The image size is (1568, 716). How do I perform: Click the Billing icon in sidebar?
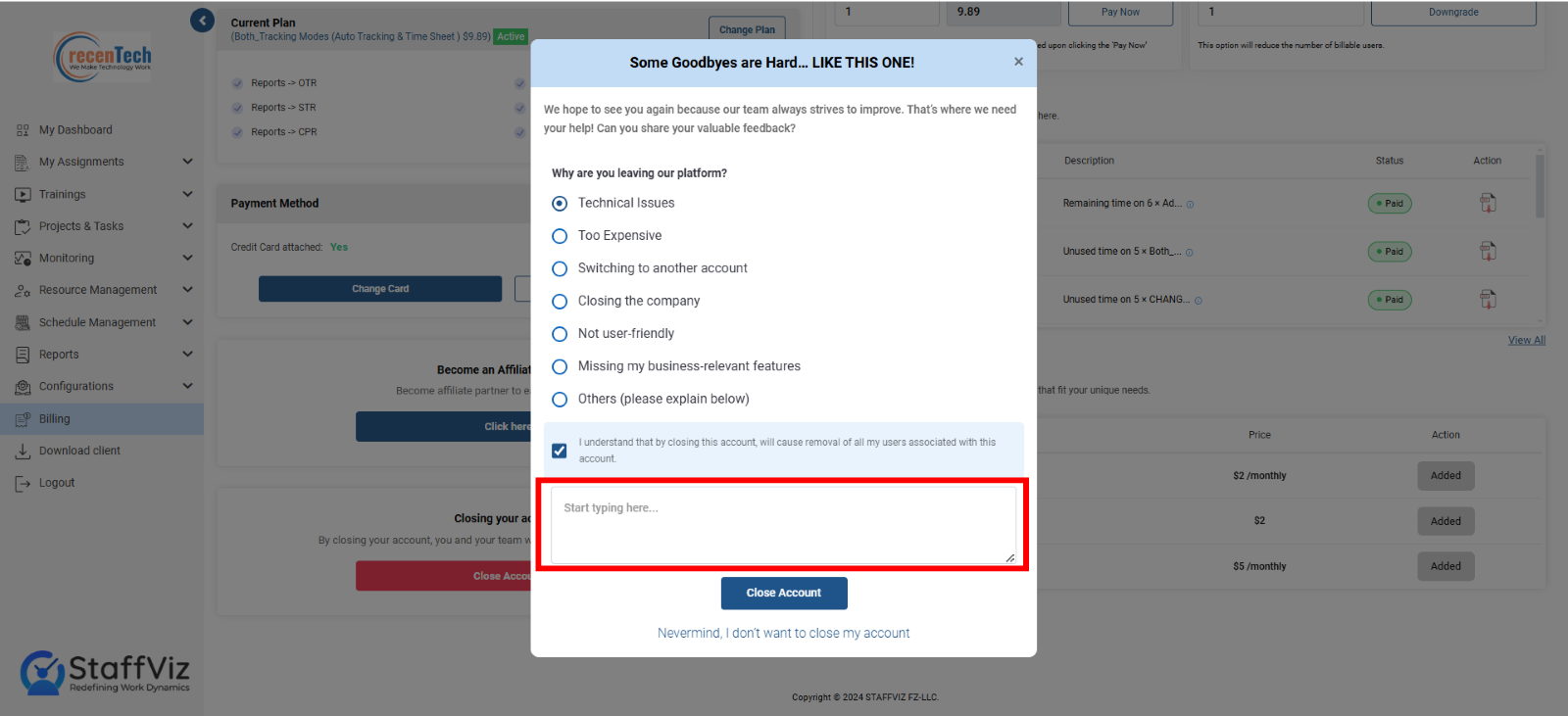point(23,419)
